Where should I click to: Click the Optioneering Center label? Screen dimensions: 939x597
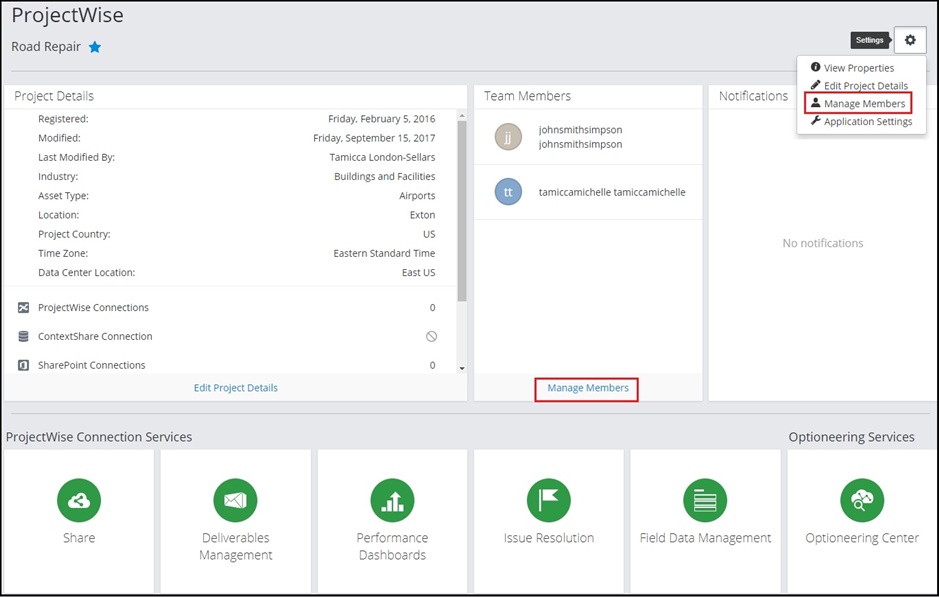[862, 538]
